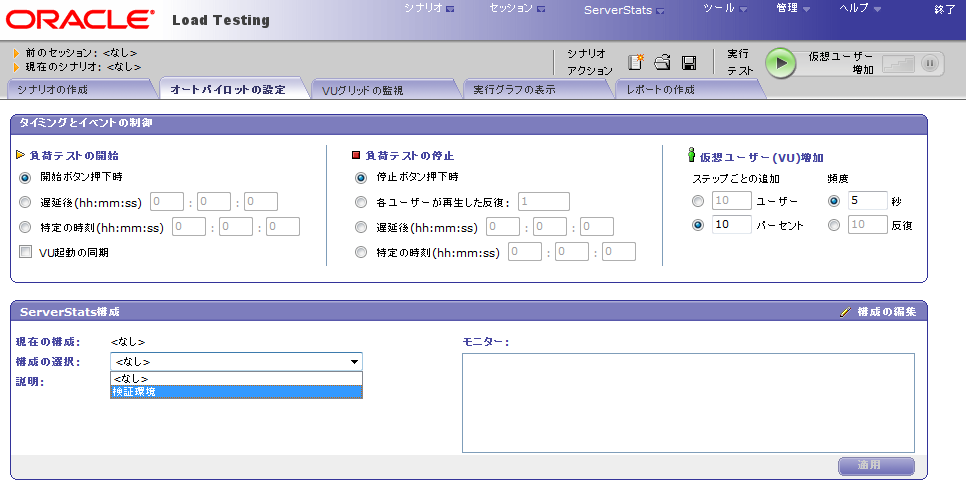Screen dimensions: 966x491
Task: Select stop 特定の時刻(hh:mm:ss) radio button
Action: click(361, 252)
